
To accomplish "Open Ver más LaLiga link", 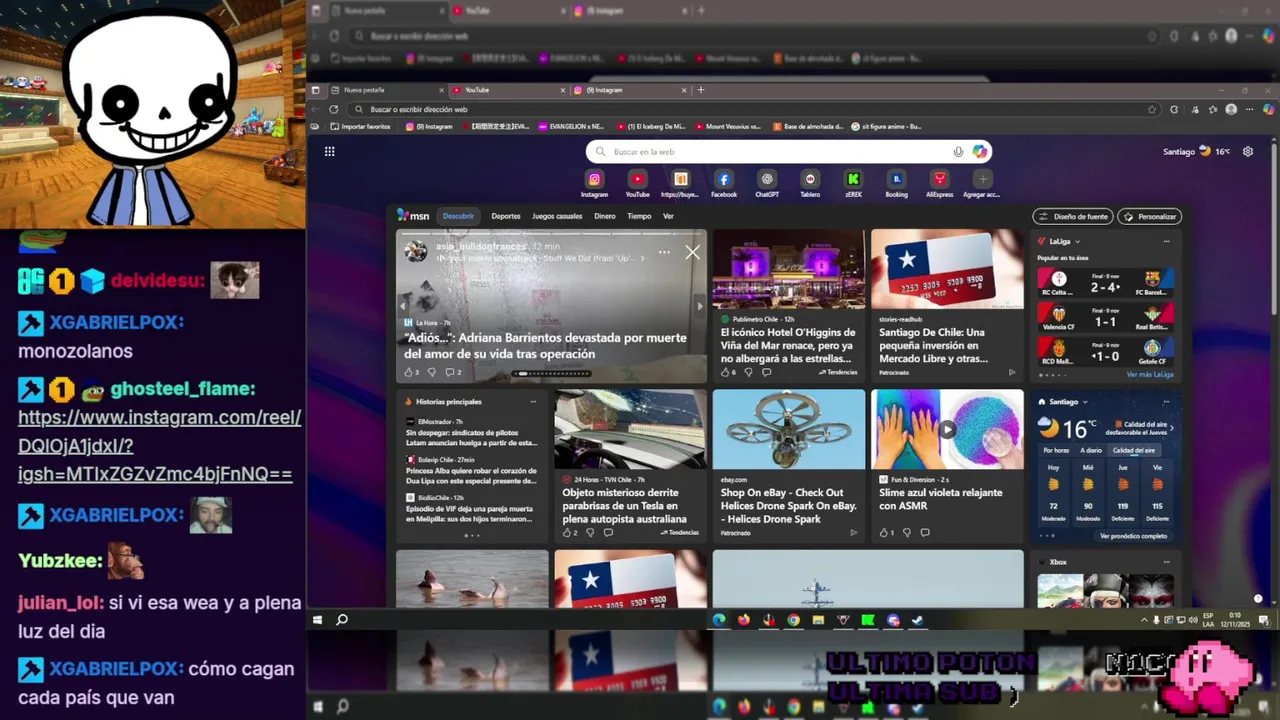I will (1150, 374).
